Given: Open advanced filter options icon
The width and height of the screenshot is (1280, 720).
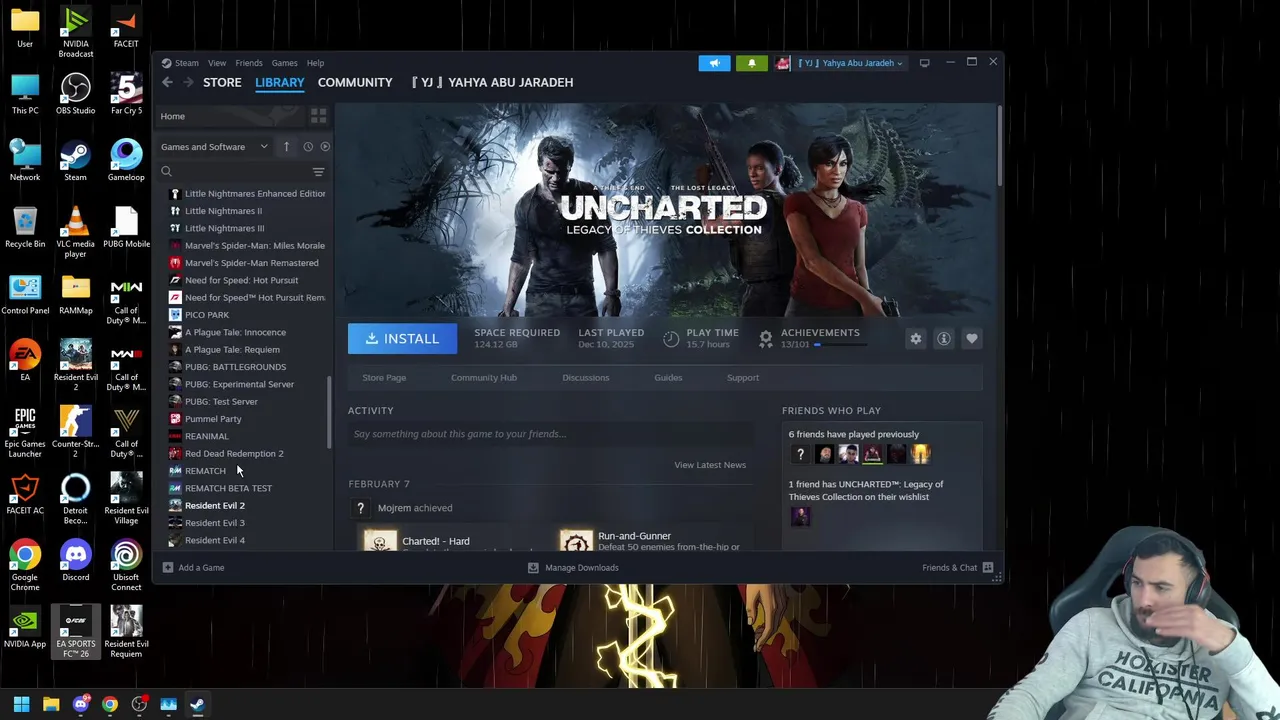Looking at the screenshot, I should coord(318,172).
